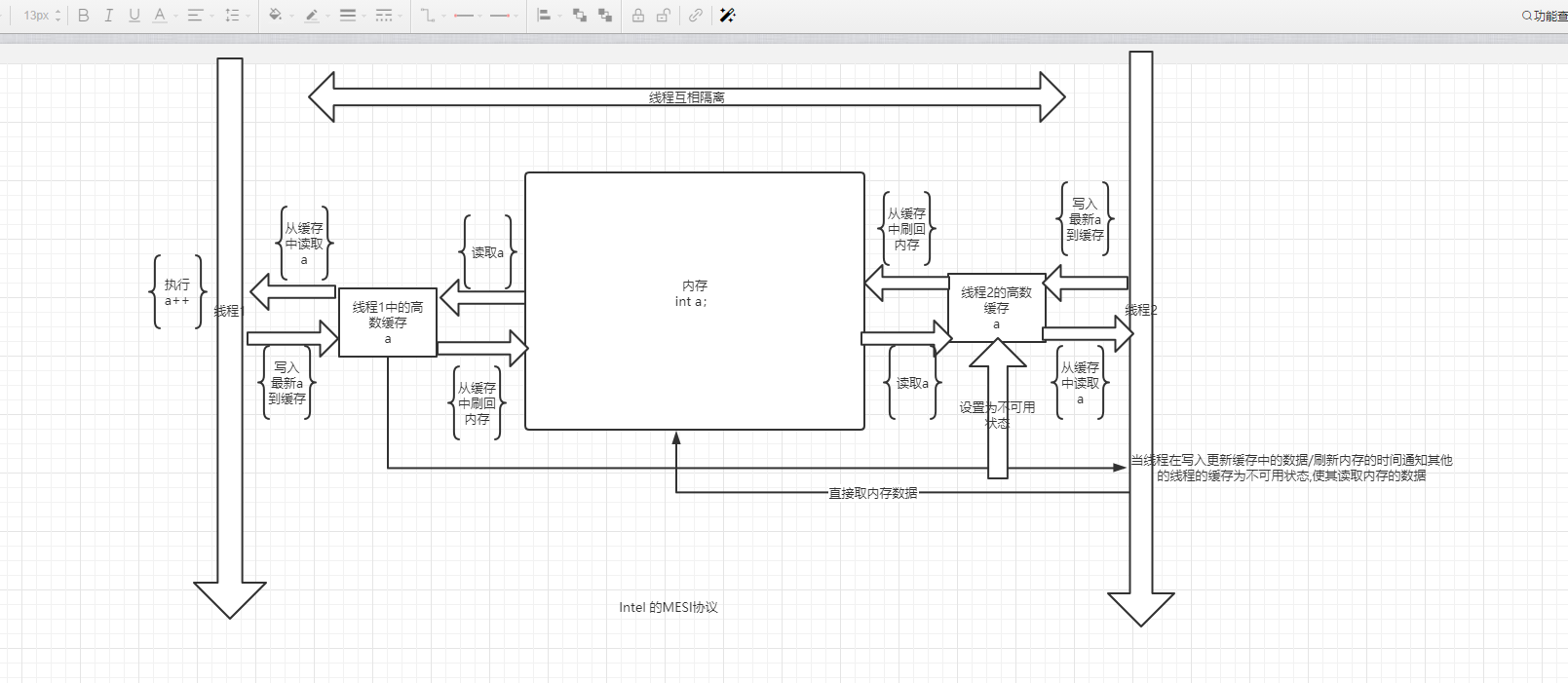This screenshot has height=683, width=1568.
Task: Click the bring to front icon
Action: click(580, 16)
